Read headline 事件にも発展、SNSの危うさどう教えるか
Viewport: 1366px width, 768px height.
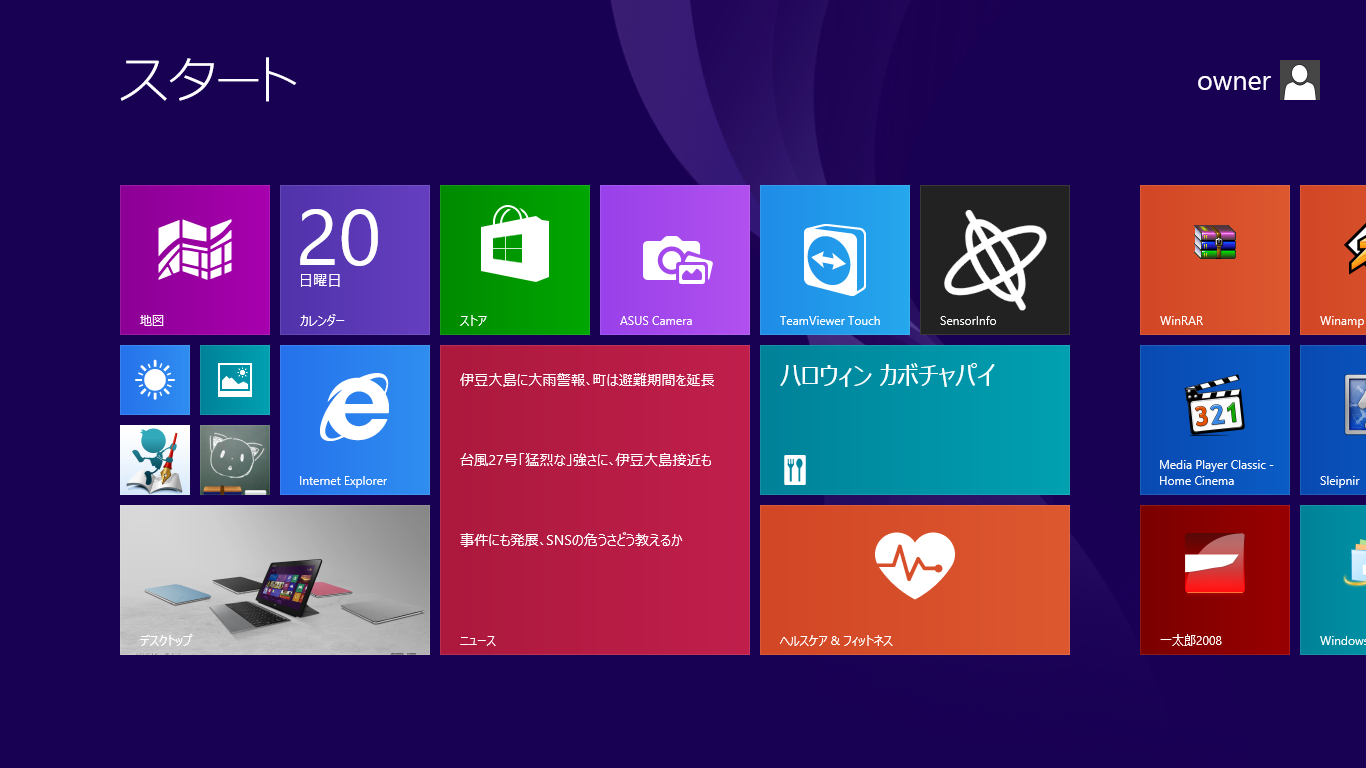coord(571,540)
